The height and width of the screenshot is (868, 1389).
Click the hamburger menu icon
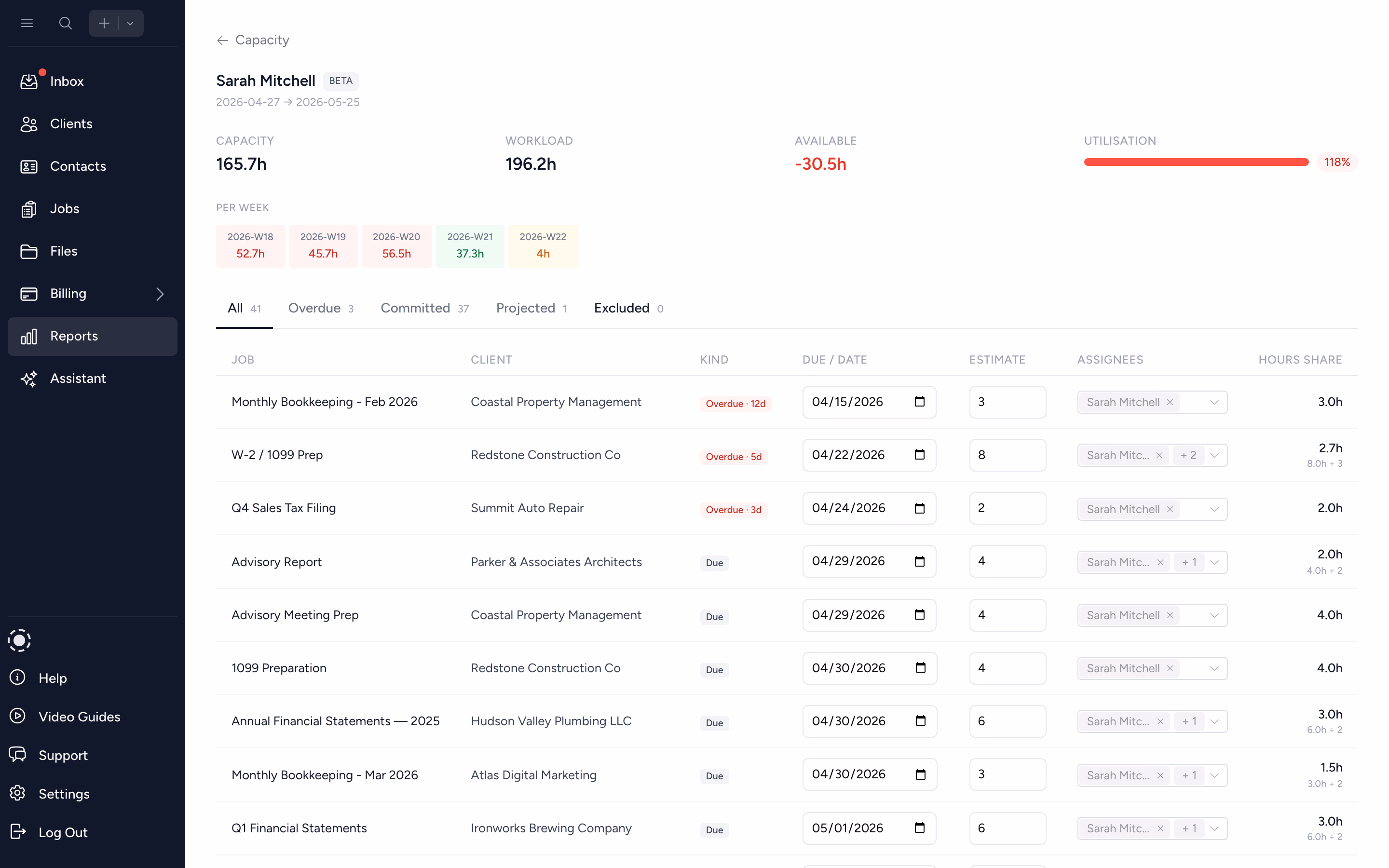27,24
